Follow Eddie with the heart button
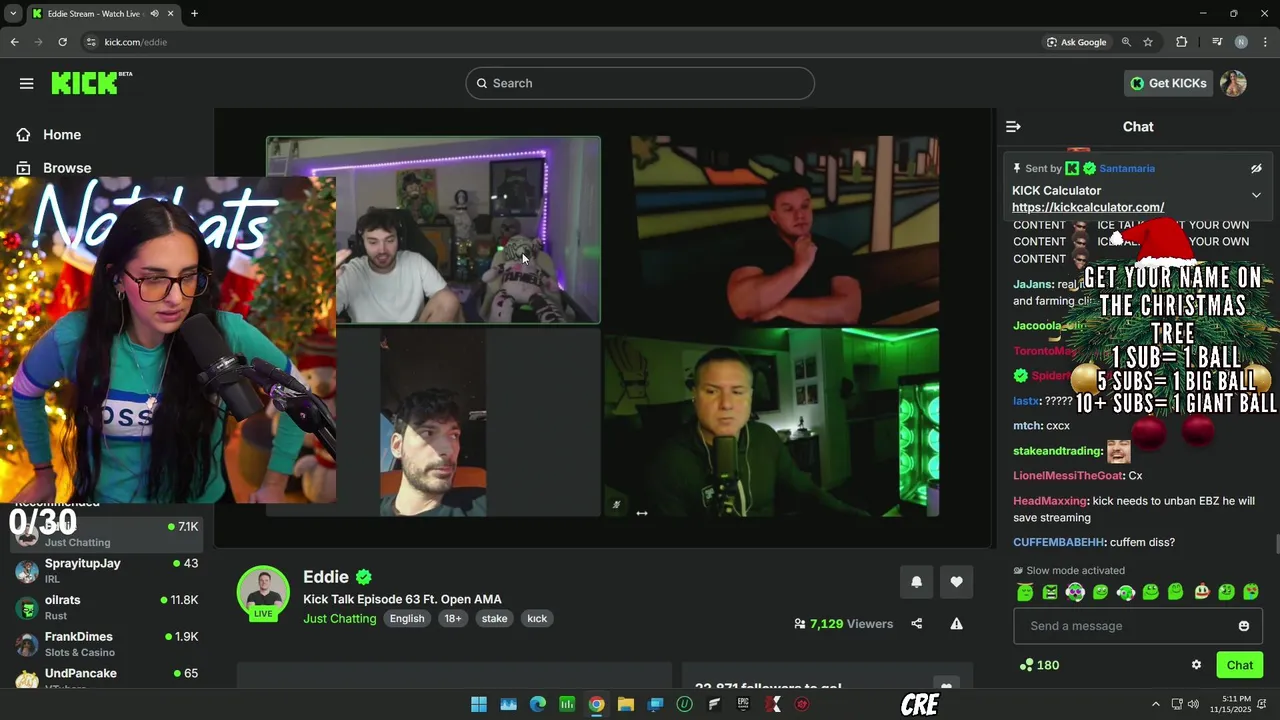 tap(956, 582)
